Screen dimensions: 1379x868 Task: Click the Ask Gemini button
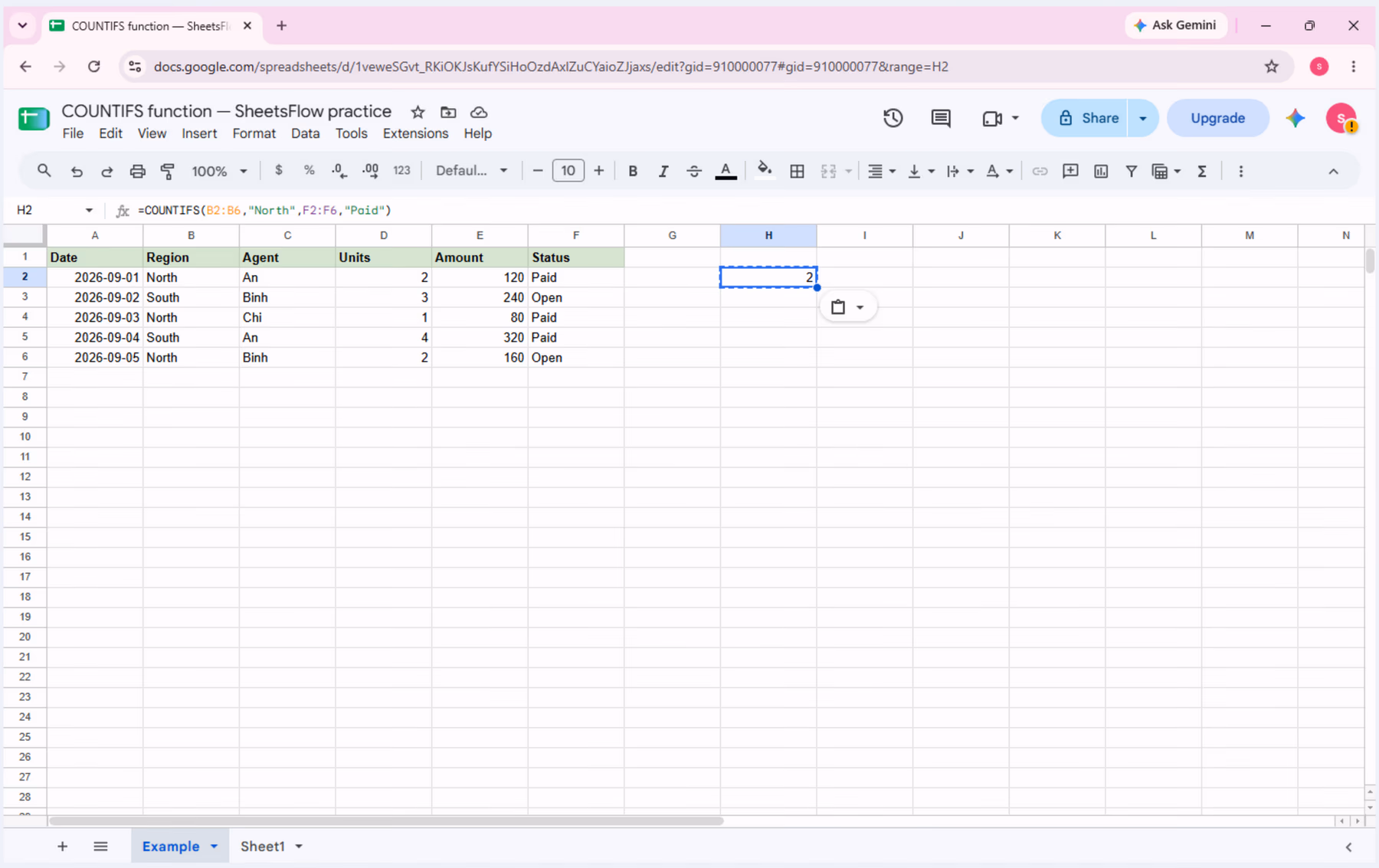(1175, 25)
